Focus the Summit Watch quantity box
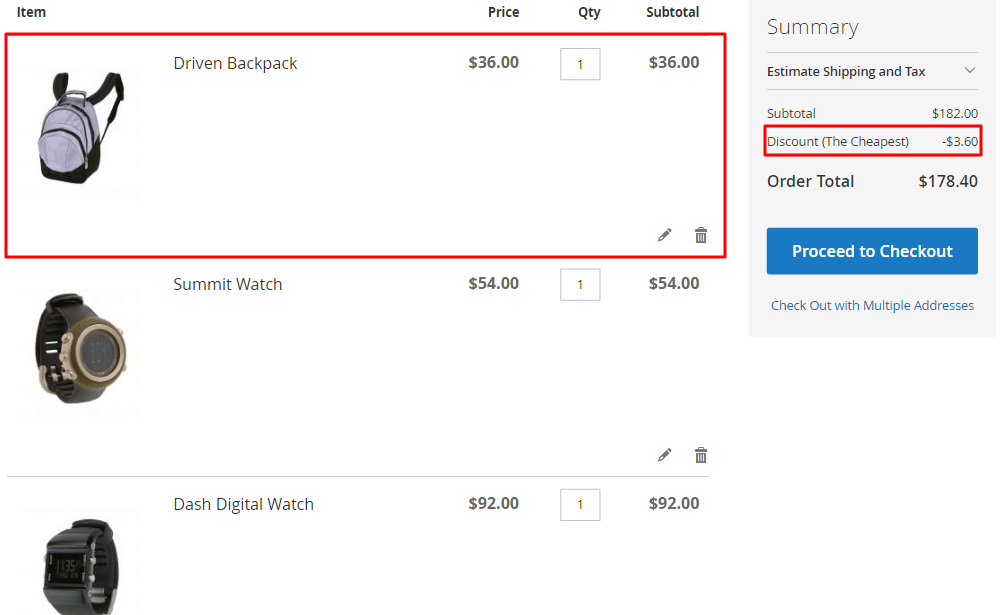 click(580, 284)
